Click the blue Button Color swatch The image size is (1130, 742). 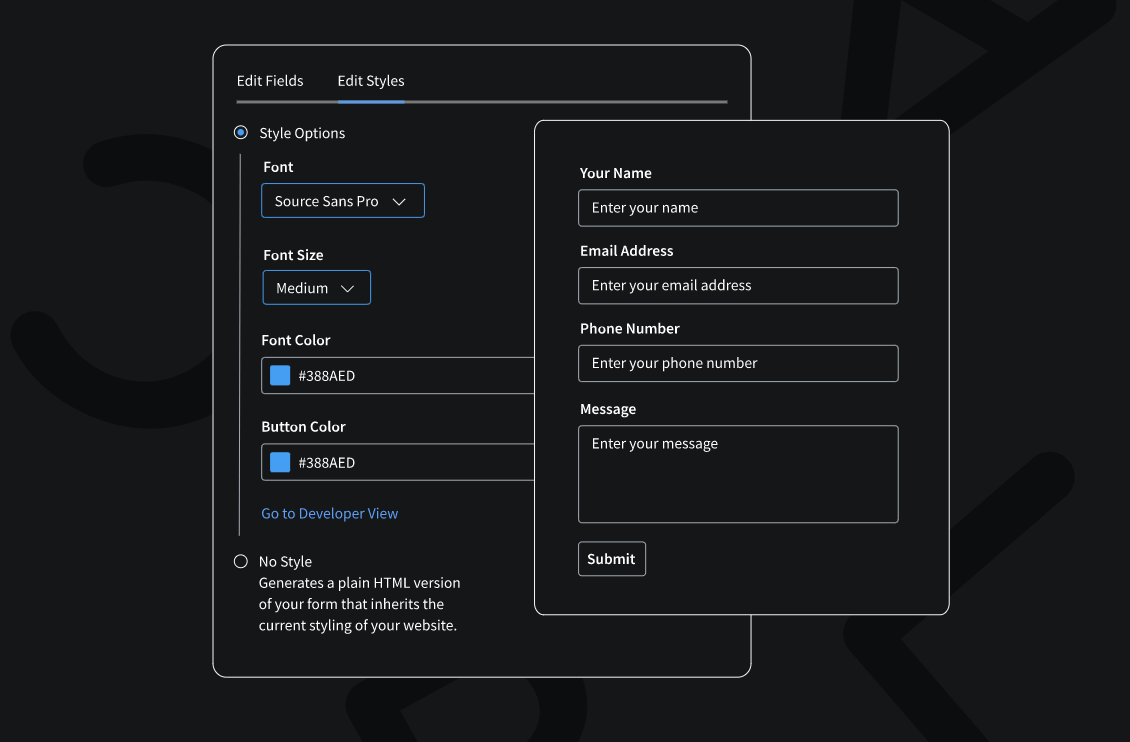pos(280,462)
